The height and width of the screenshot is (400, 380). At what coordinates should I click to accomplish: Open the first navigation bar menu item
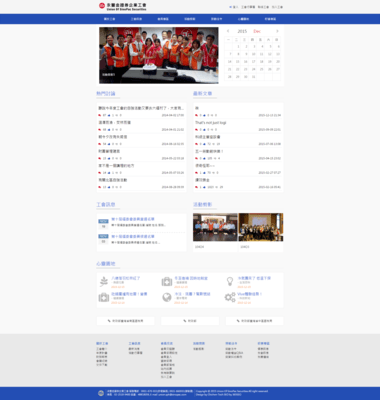pyautogui.click(x=109, y=19)
